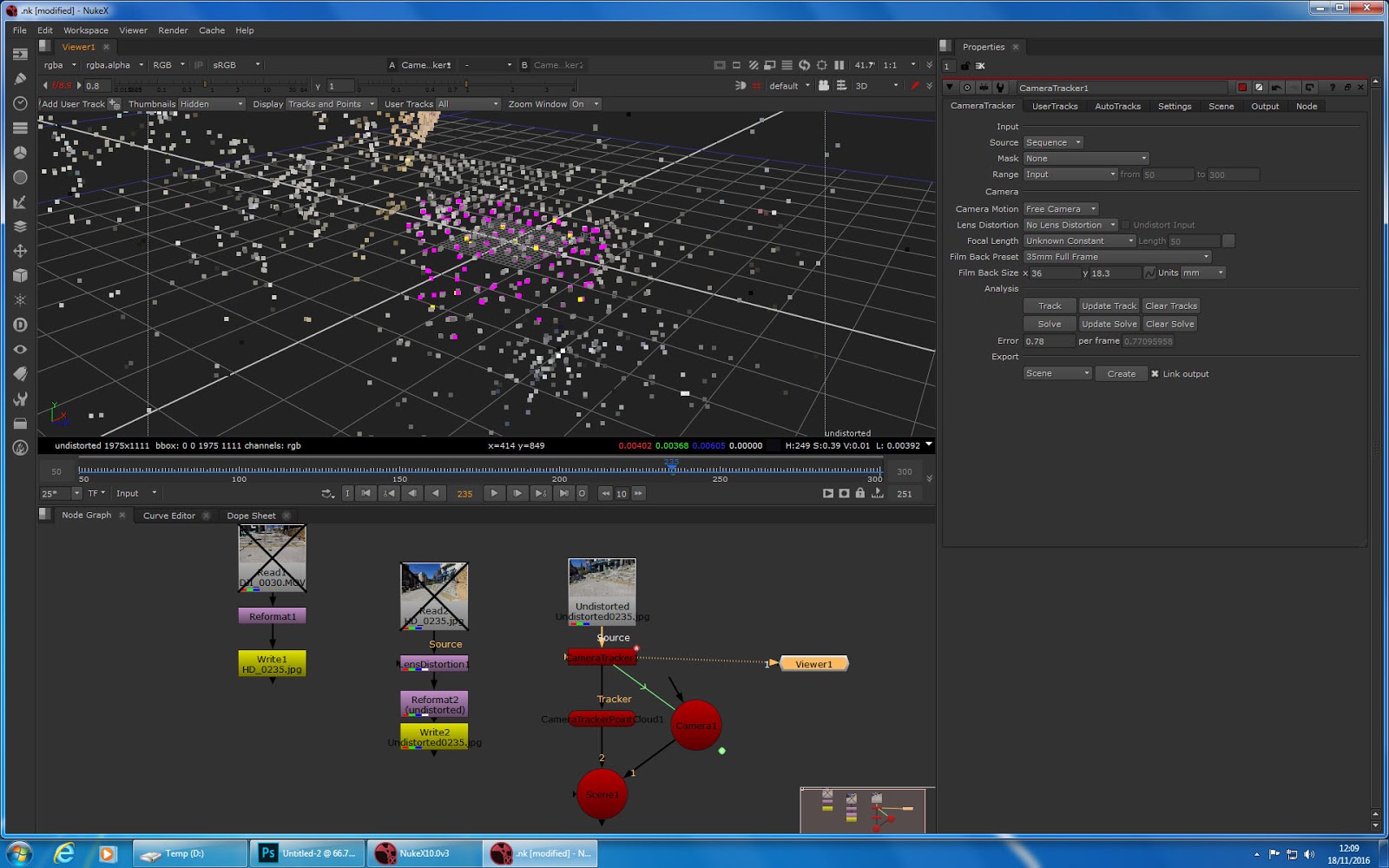
Task: Toggle the 3D scene lights icon above the viewer
Action: [741, 86]
